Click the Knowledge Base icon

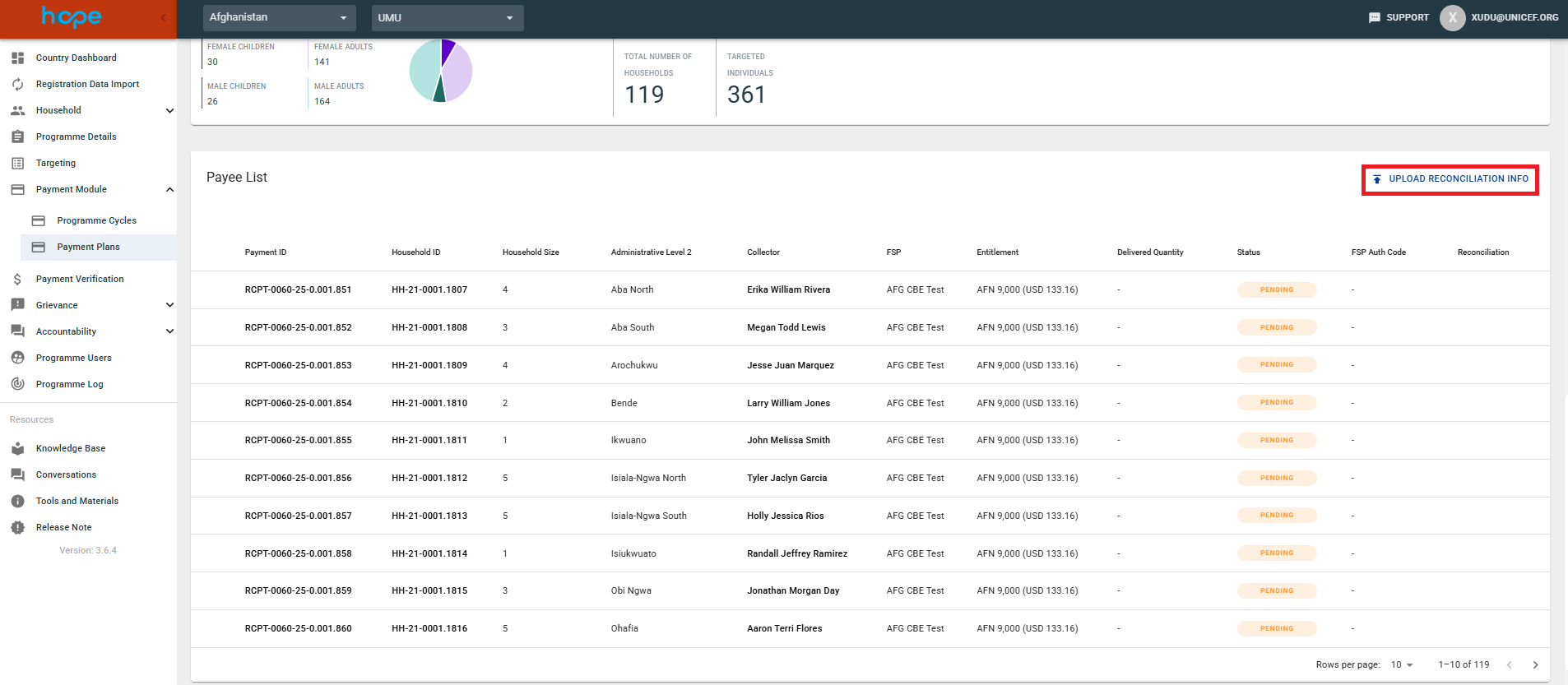(x=17, y=448)
